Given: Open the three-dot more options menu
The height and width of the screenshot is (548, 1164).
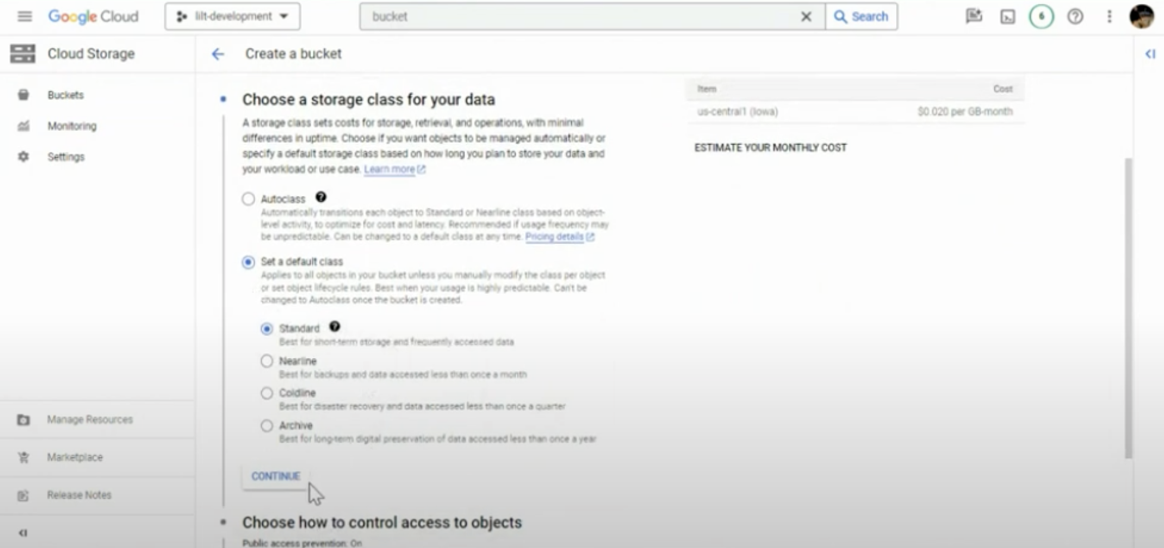Looking at the screenshot, I should (1109, 16).
